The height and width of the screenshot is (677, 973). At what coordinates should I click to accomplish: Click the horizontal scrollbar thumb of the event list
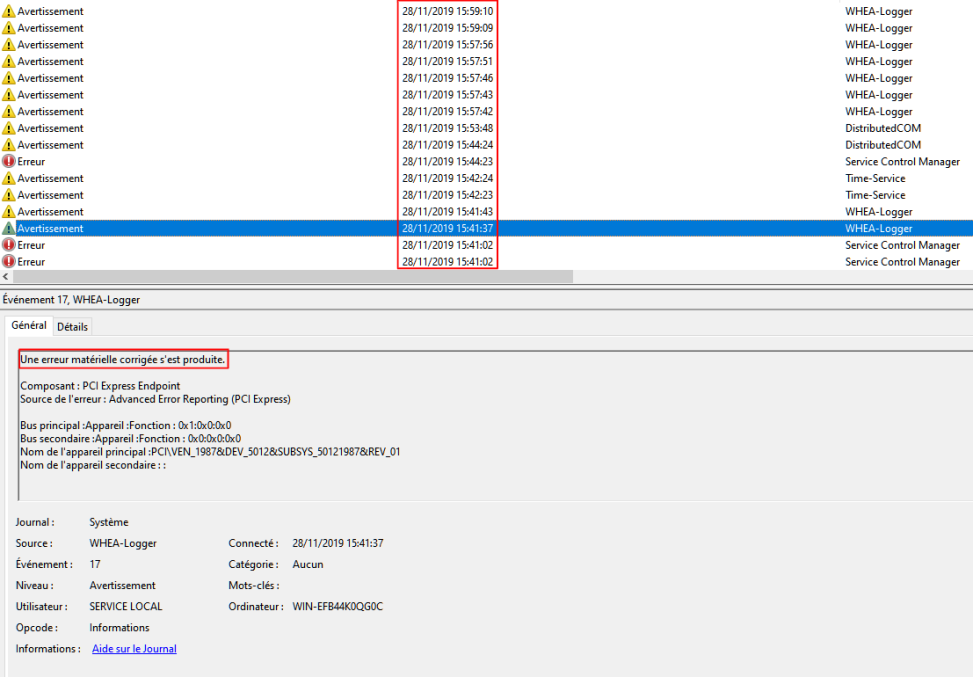pyautogui.click(x=293, y=277)
